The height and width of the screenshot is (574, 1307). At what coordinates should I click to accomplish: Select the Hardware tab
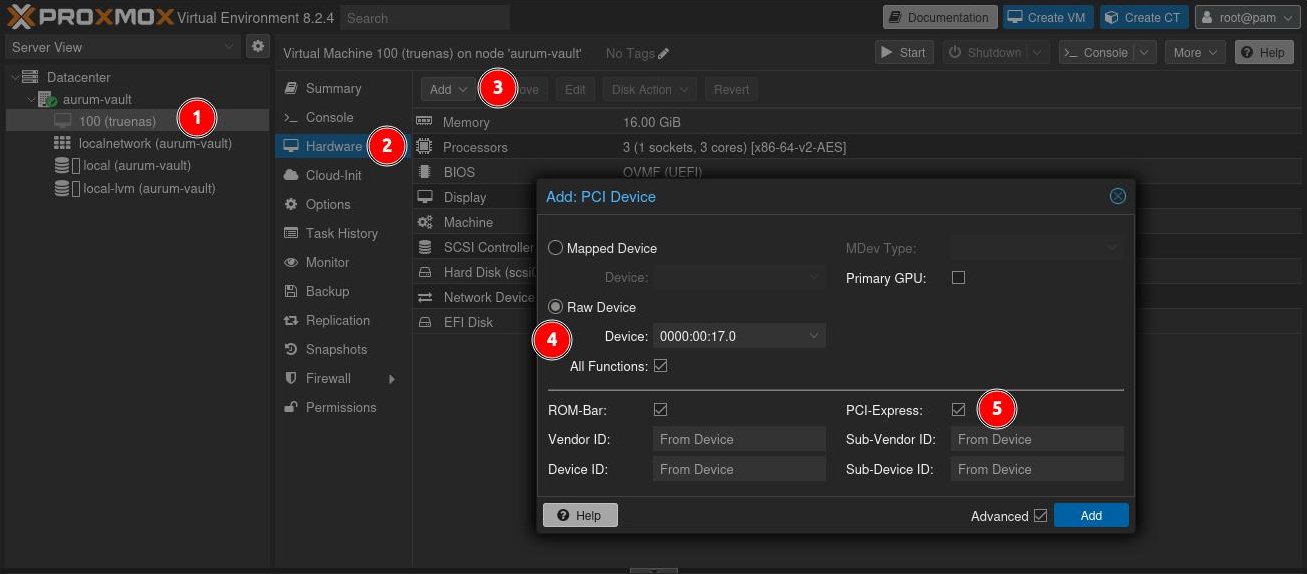(x=342, y=146)
